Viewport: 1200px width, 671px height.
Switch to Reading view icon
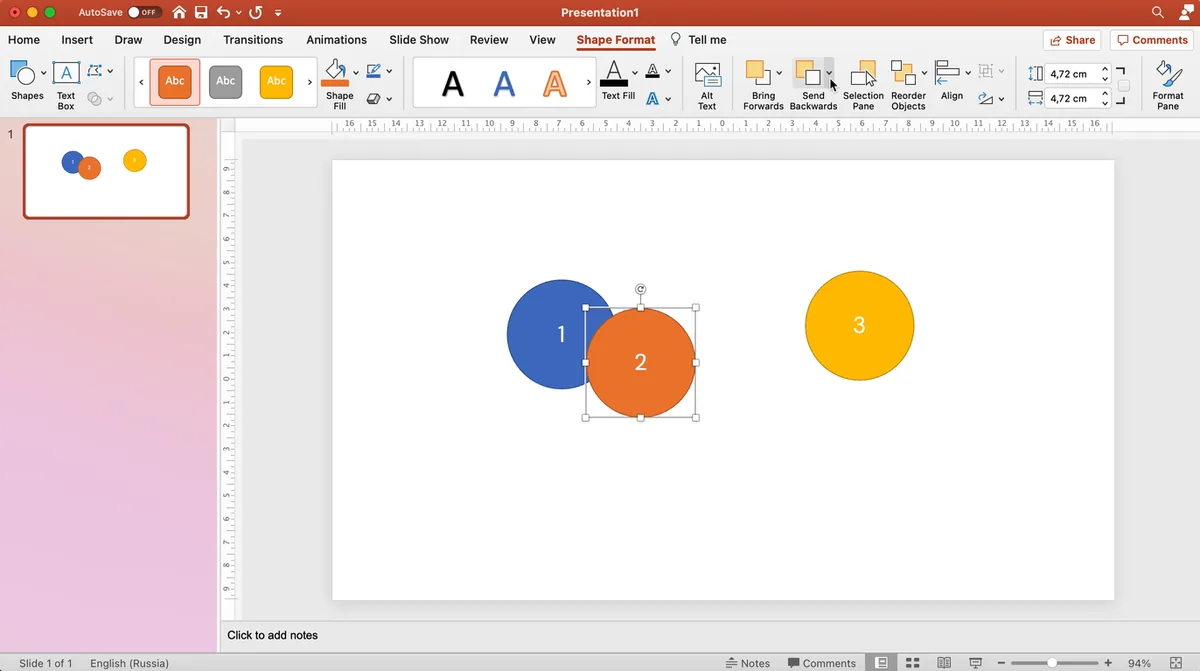(944, 663)
